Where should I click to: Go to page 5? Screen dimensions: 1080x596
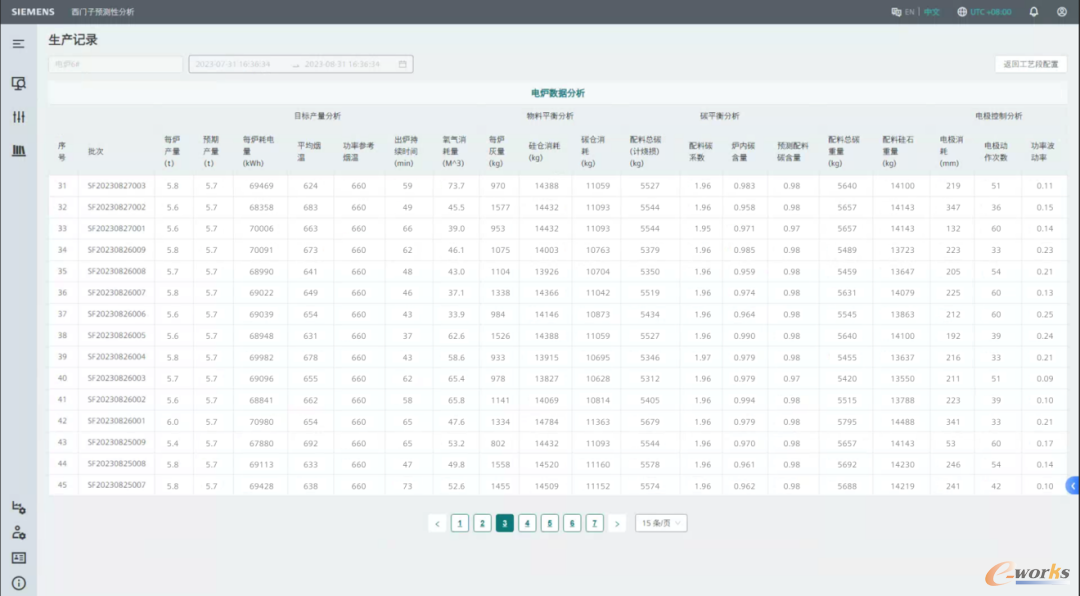click(550, 524)
